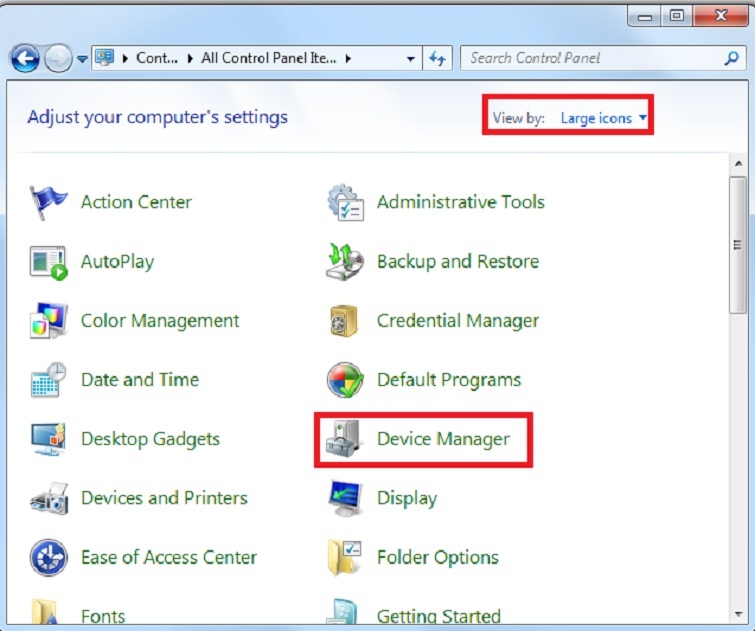
Task: Click the vertical scrollbar thumb
Action: (x=738, y=243)
